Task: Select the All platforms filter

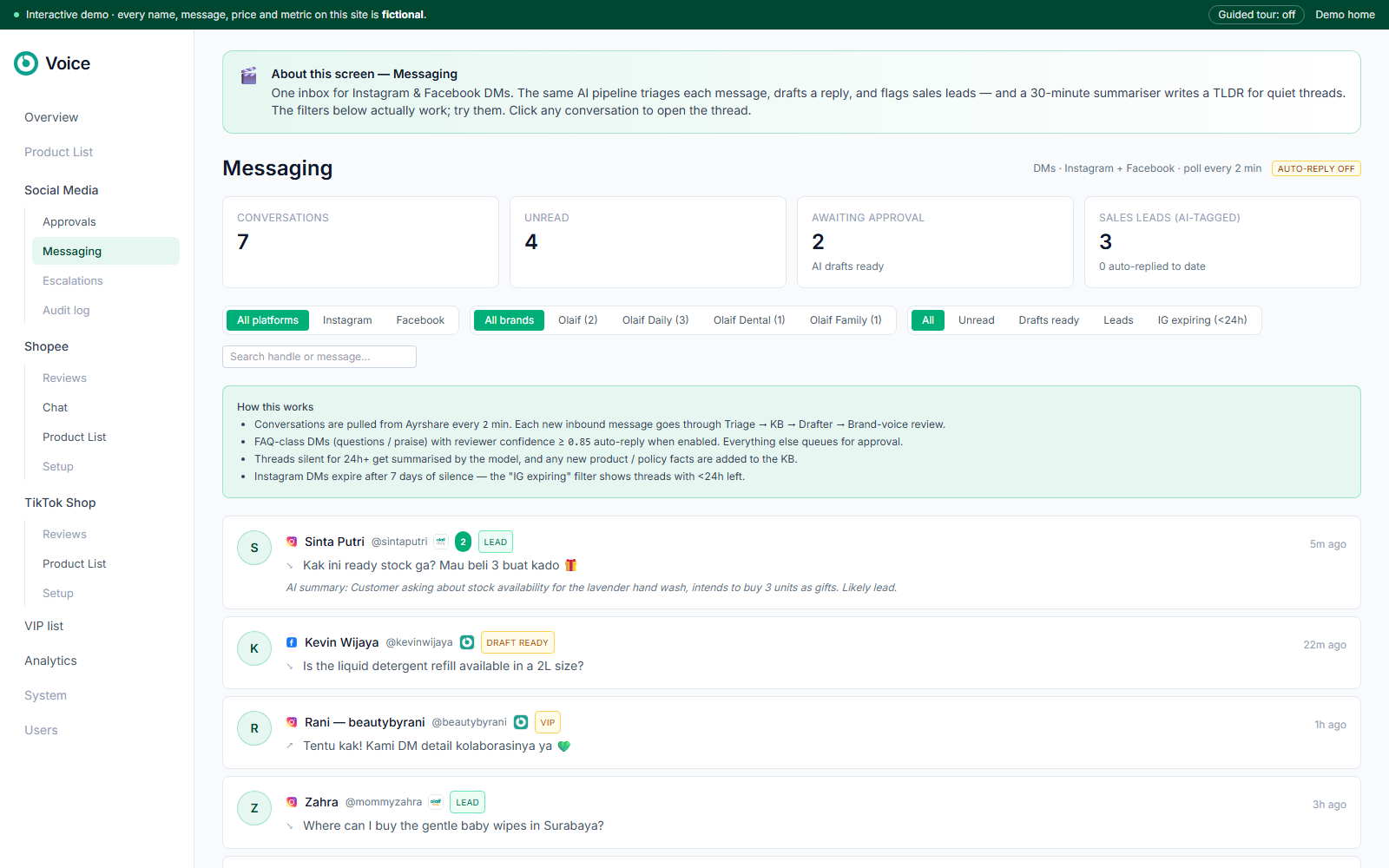Action: [267, 320]
